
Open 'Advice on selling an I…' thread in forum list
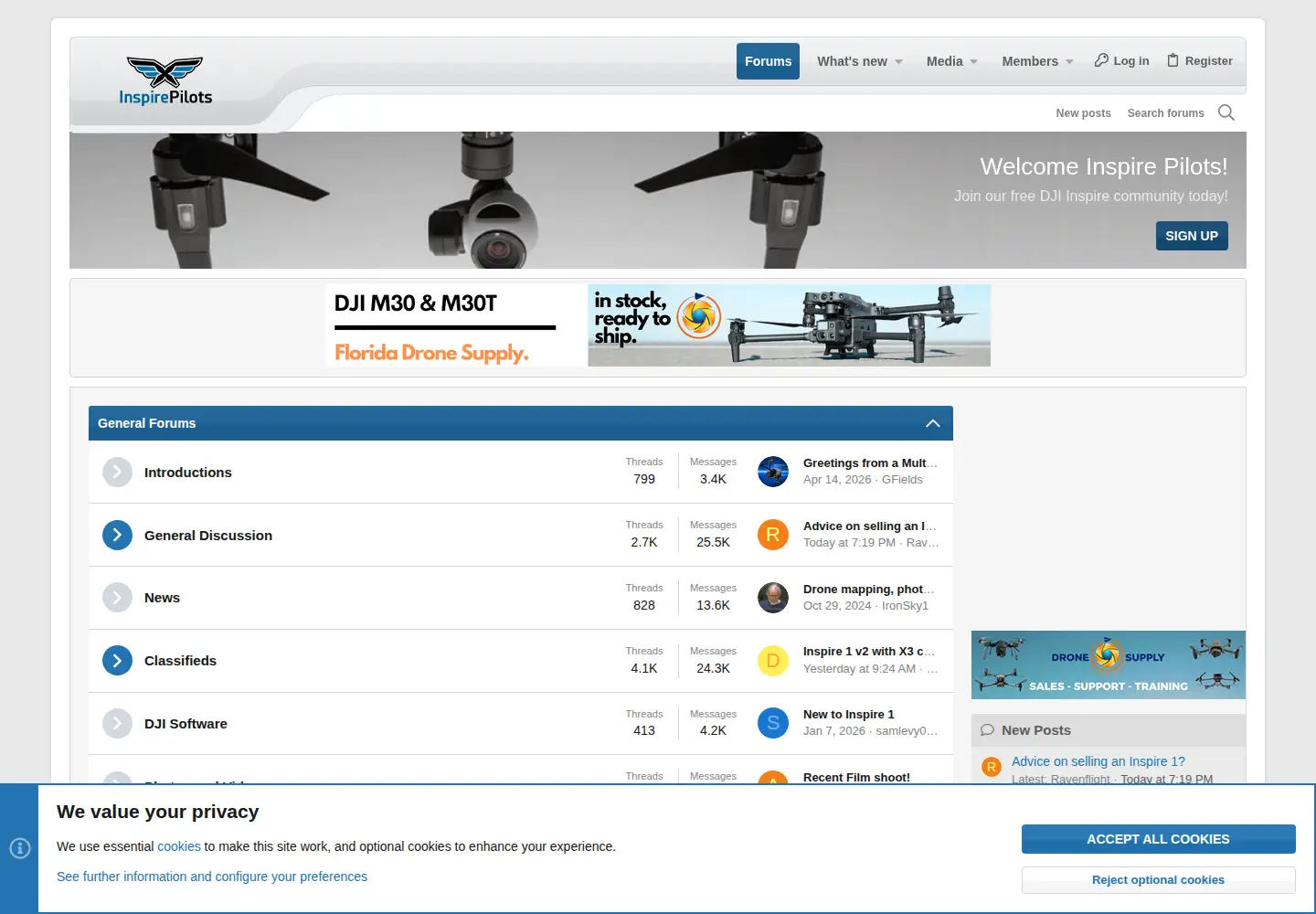869,526
